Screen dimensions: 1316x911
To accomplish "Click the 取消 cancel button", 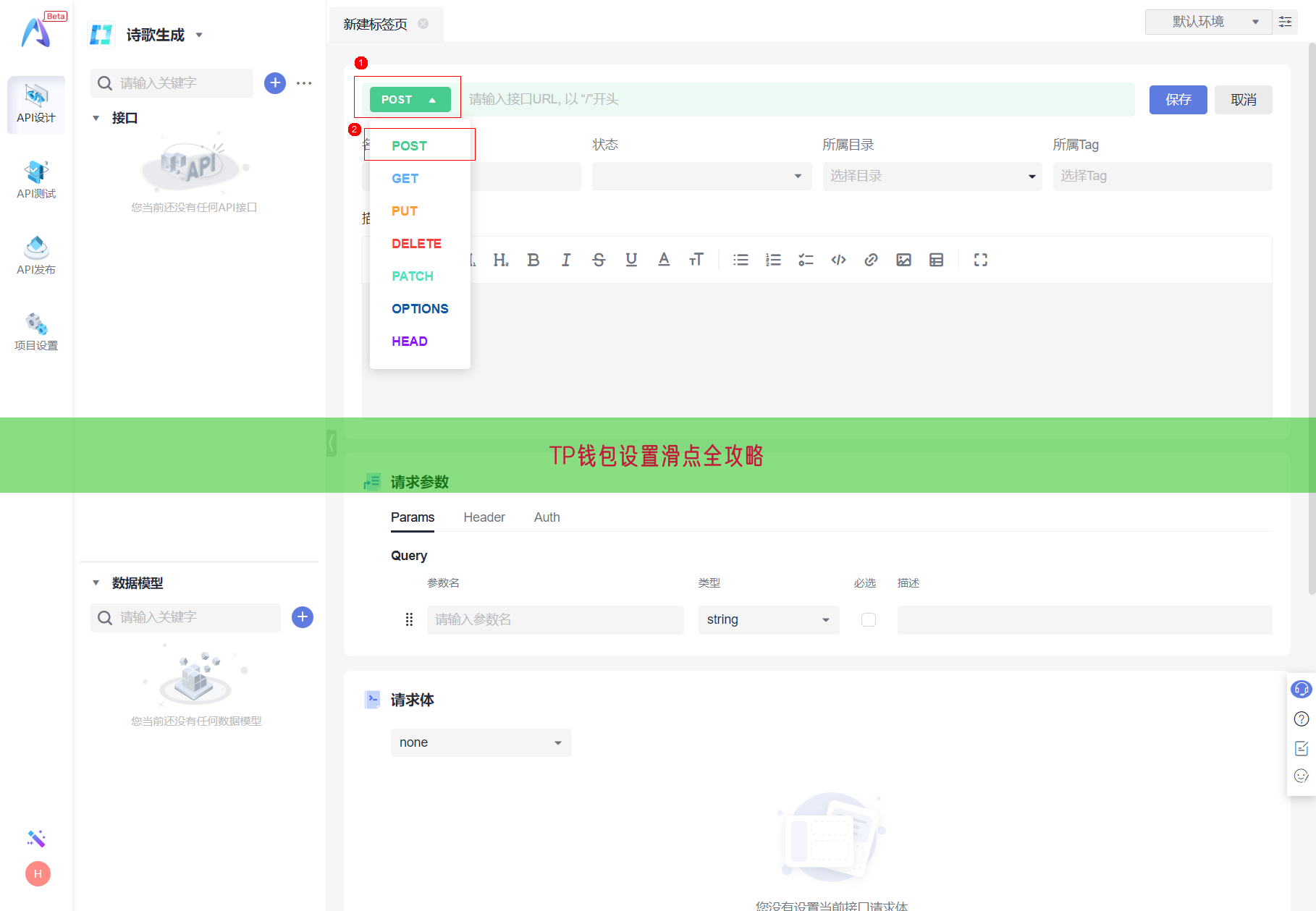I will [x=1244, y=100].
